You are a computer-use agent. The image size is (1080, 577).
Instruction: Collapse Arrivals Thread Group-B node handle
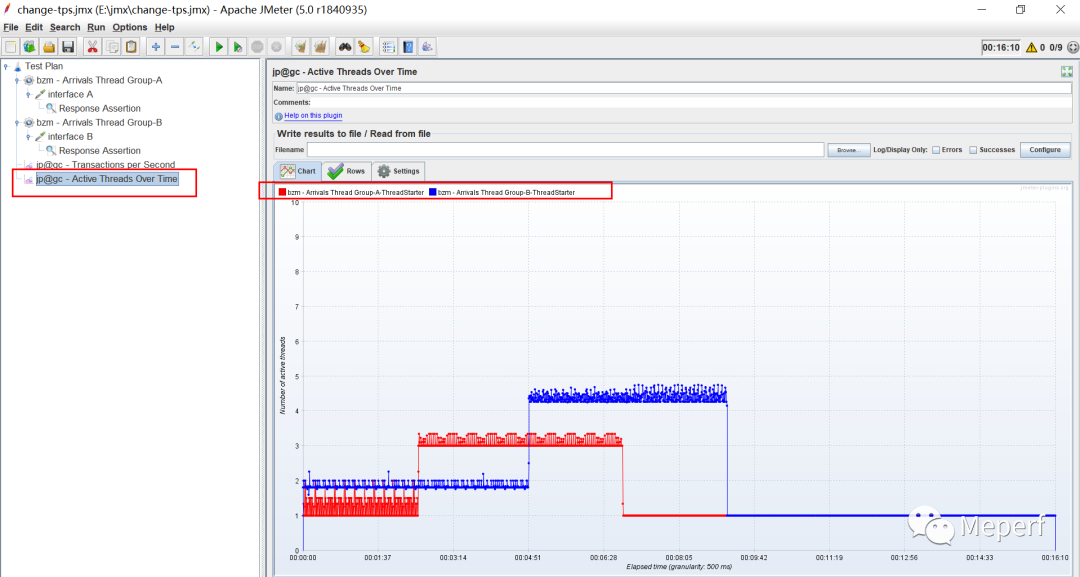pyautogui.click(x=17, y=123)
